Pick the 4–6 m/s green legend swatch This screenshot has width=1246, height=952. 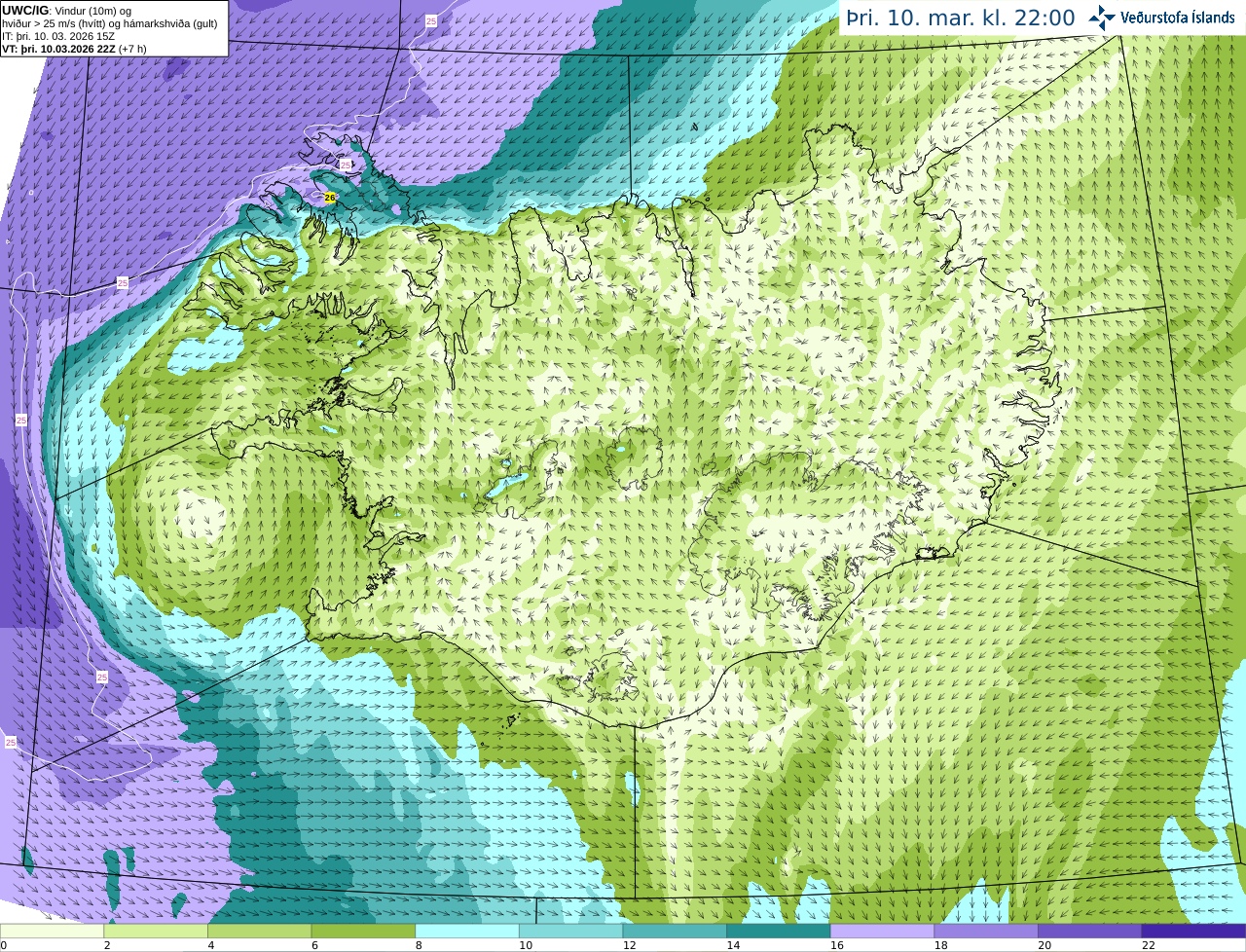(259, 932)
